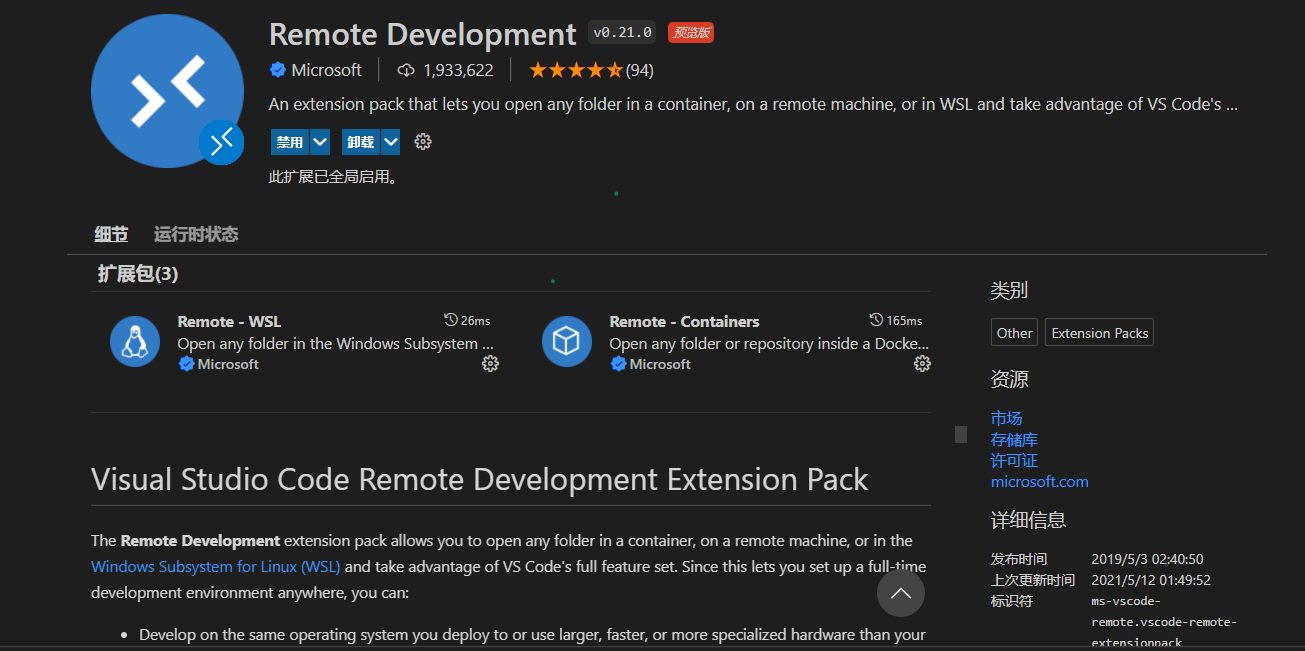1305x651 pixels.
Task: Click the back-to-top arrow button
Action: click(901, 594)
